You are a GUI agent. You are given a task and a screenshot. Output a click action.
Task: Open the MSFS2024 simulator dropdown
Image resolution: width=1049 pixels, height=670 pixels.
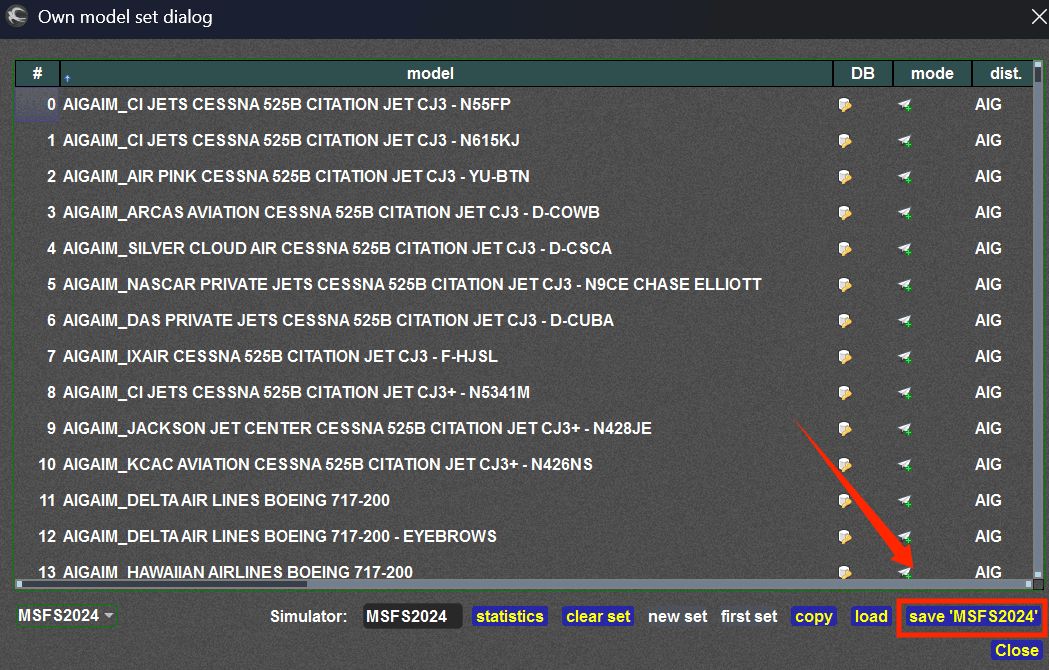(x=66, y=616)
